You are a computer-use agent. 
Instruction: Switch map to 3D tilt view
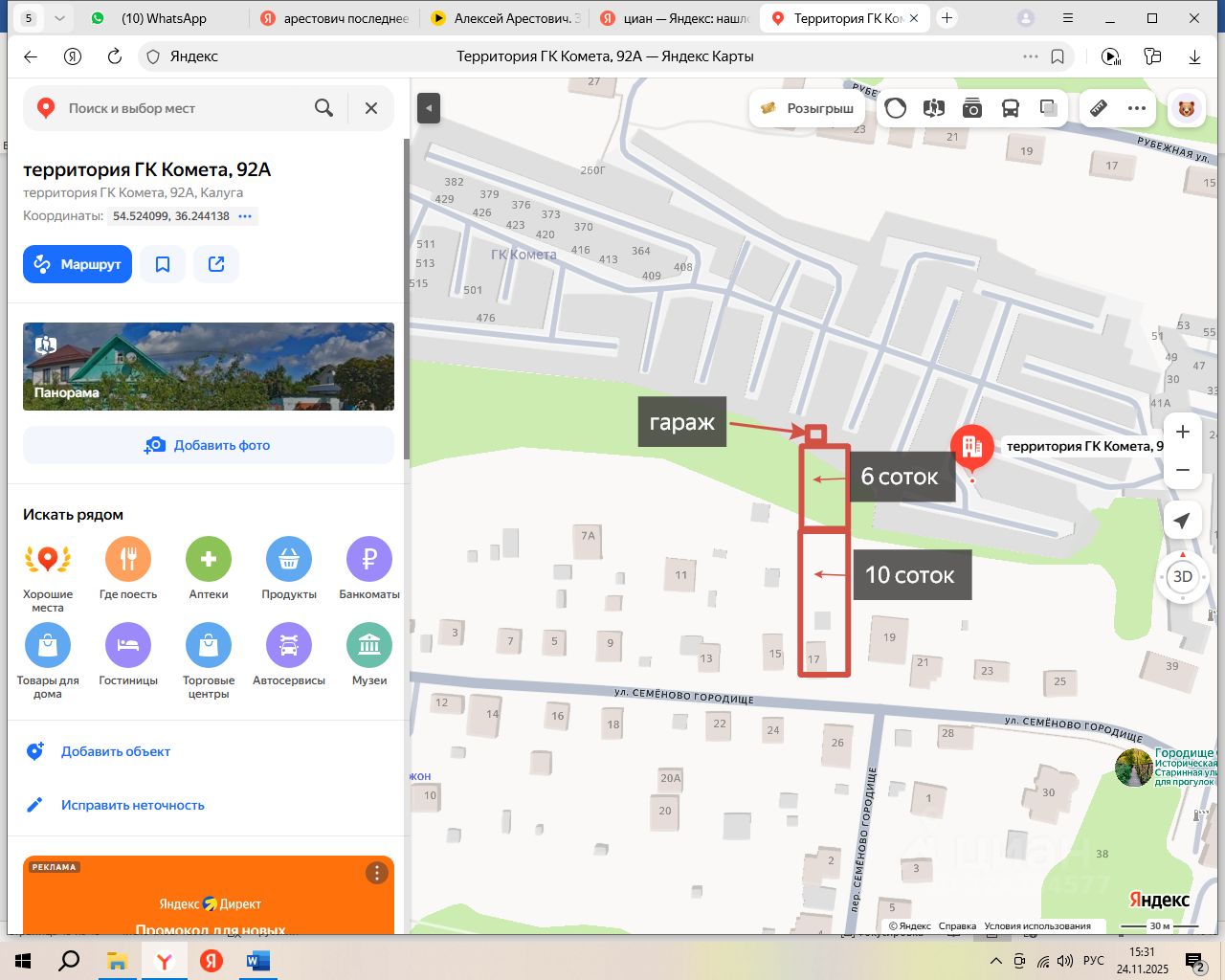[x=1183, y=576]
